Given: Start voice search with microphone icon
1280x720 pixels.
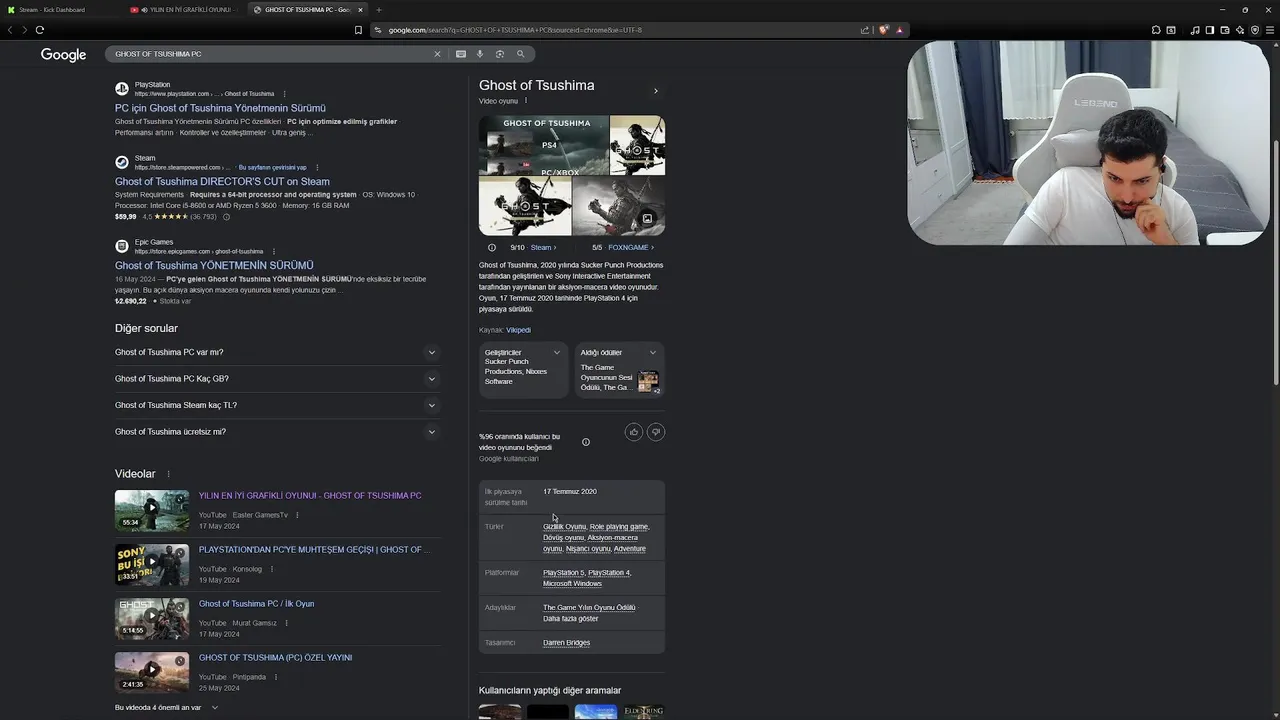Looking at the screenshot, I should tap(480, 54).
